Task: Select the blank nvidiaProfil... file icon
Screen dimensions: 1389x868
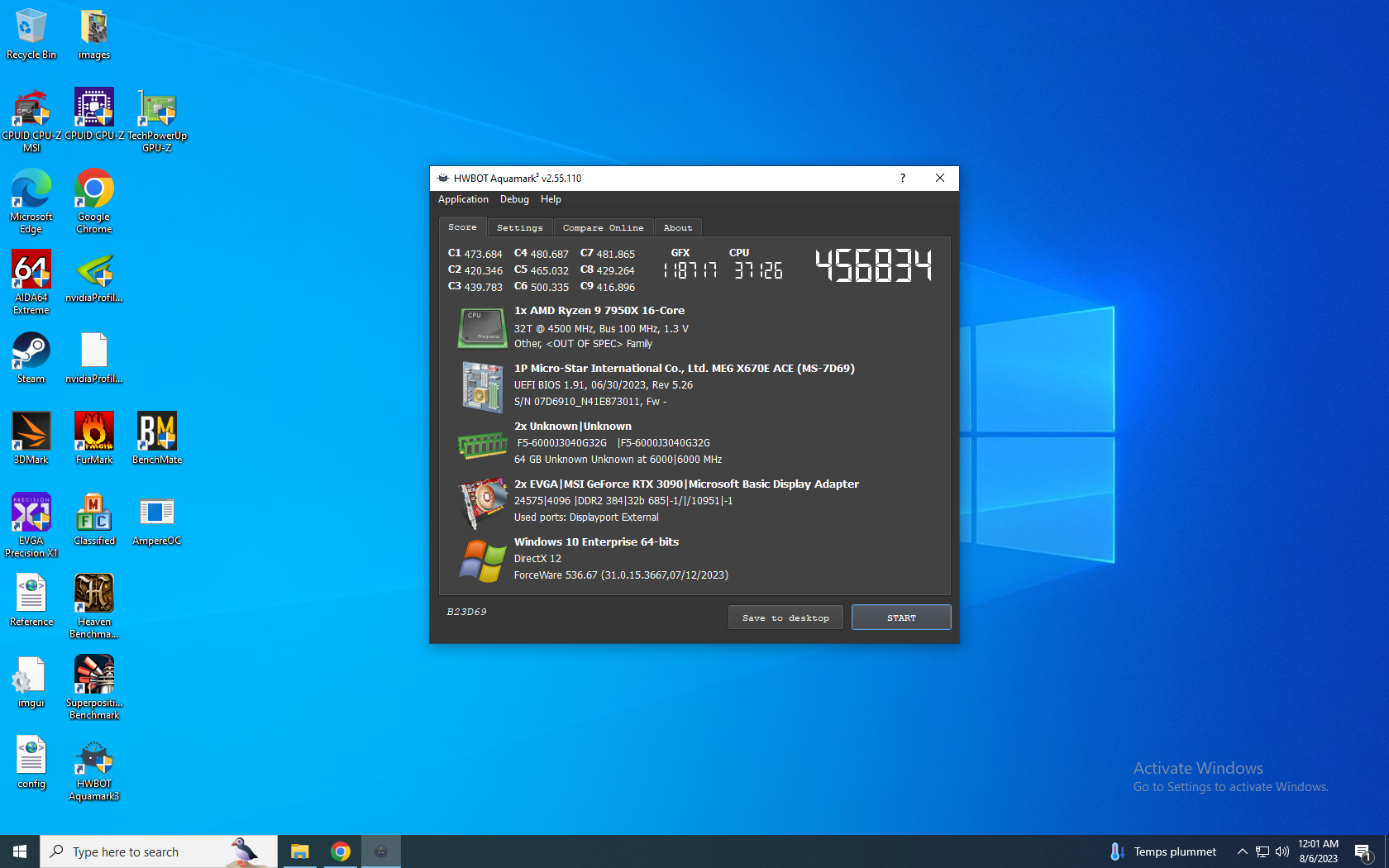Action: tap(94, 358)
